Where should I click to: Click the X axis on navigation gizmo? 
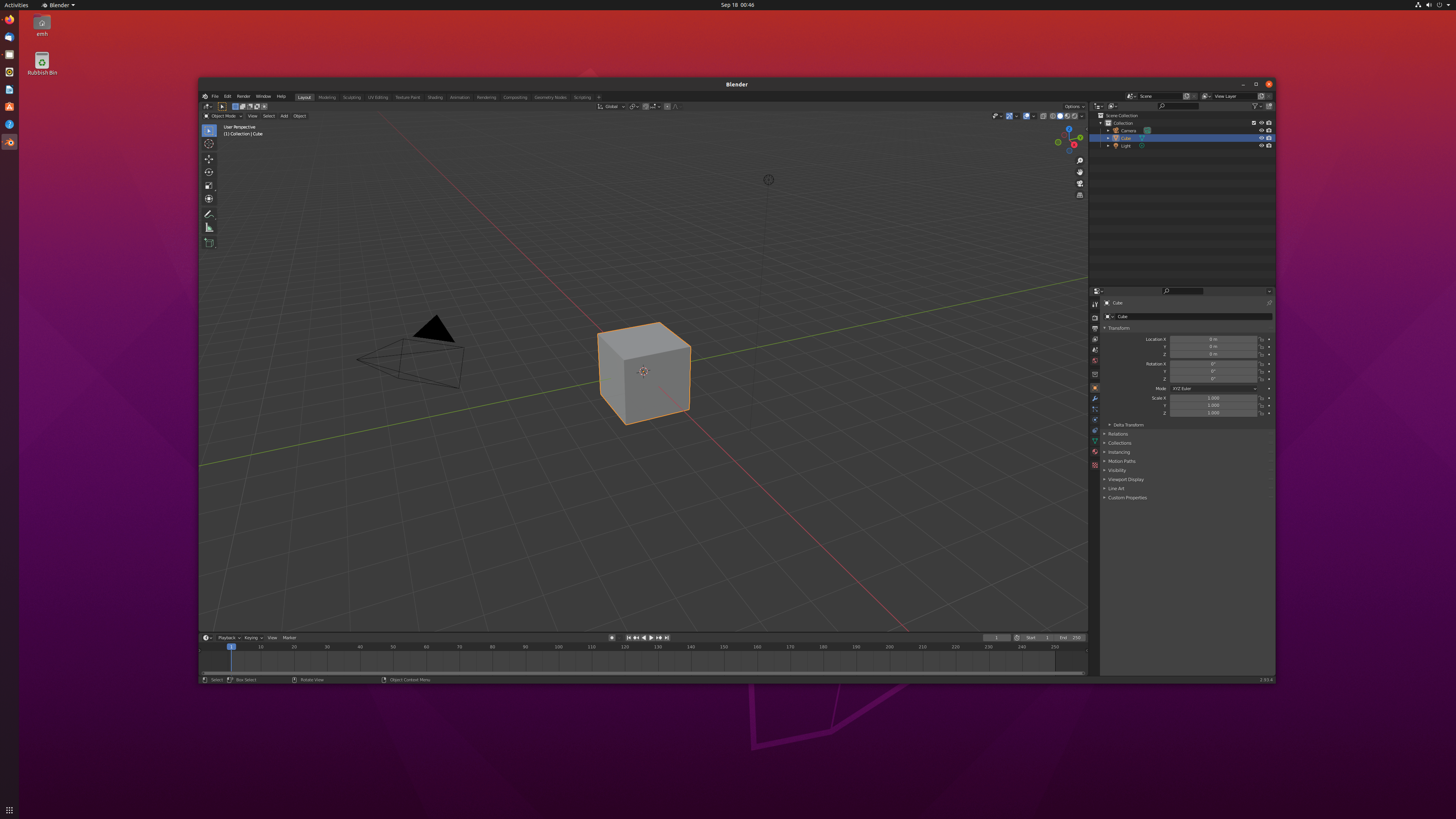click(x=1074, y=145)
